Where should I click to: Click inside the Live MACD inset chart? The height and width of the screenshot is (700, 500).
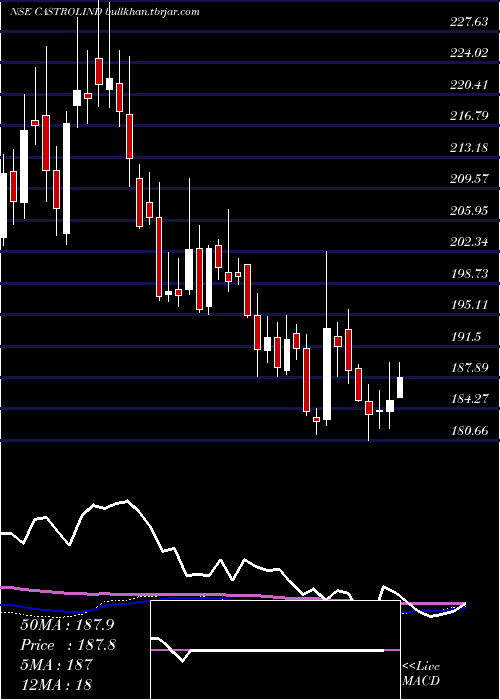(x=275, y=650)
